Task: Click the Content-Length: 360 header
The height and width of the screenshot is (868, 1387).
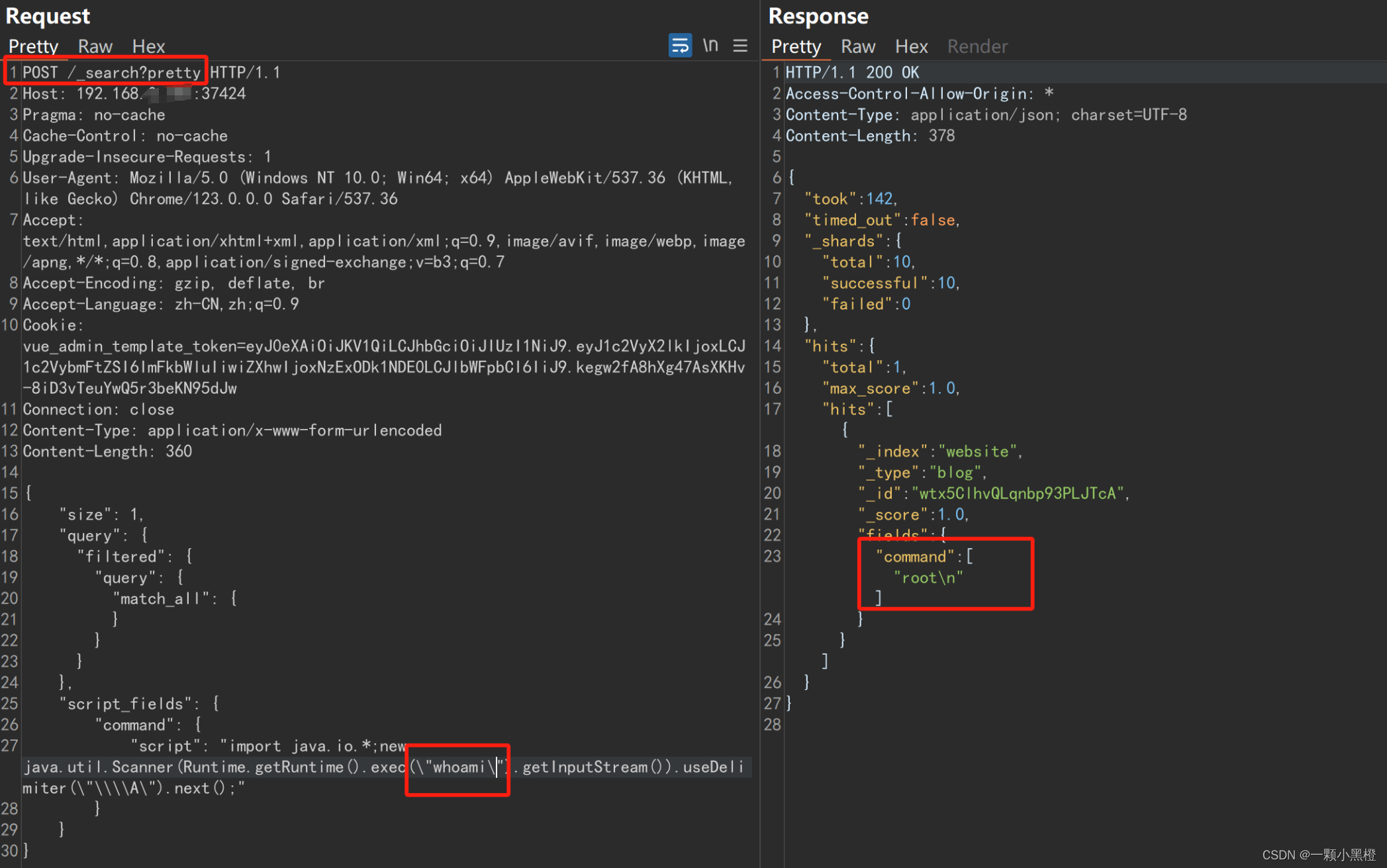Action: coord(107,452)
